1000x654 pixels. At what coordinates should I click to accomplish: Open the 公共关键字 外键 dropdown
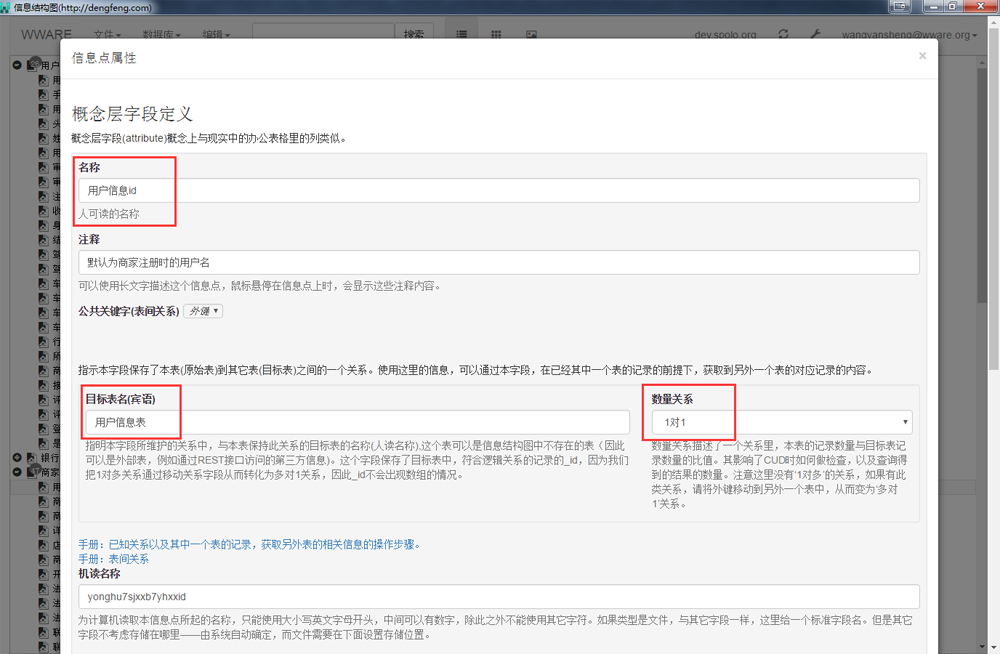click(x=203, y=311)
